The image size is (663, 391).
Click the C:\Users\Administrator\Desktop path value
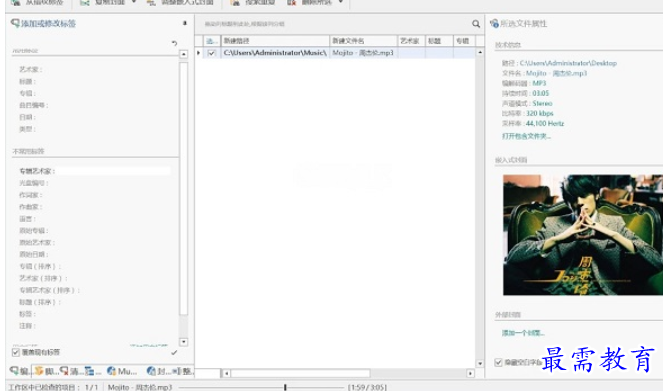(x=568, y=63)
